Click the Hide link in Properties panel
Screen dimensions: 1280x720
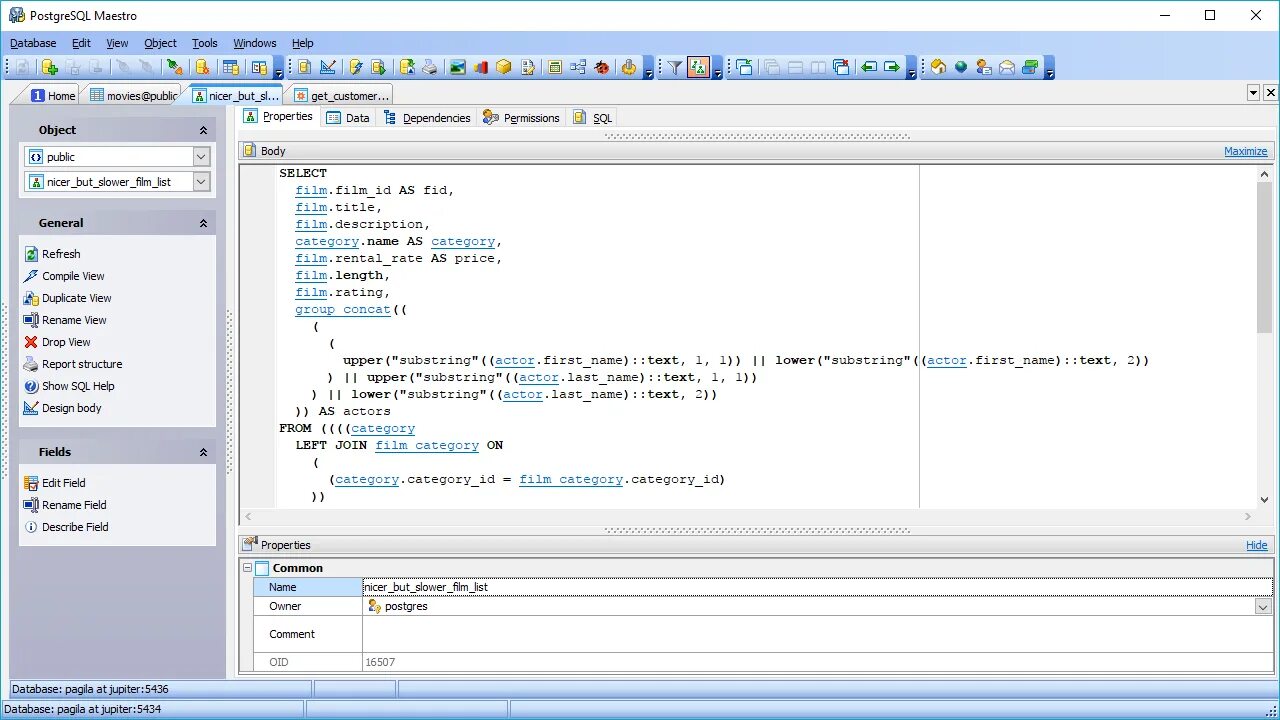pos(1257,545)
